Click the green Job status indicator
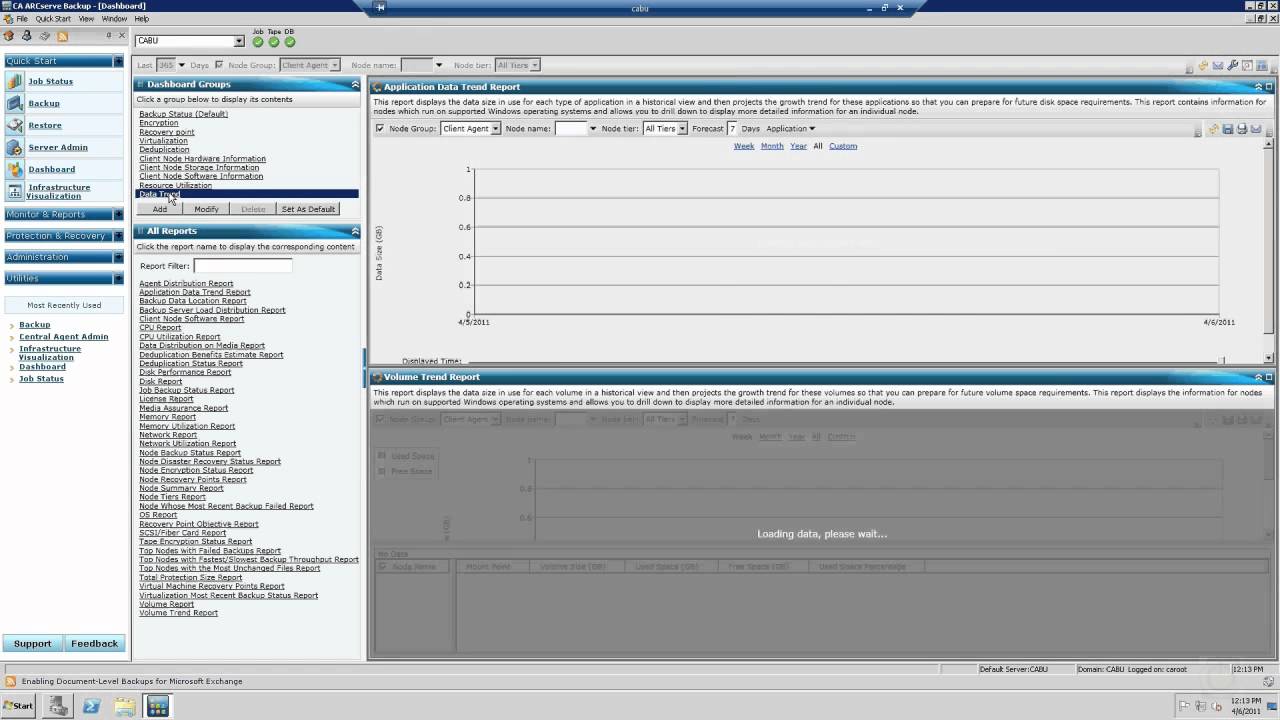This screenshot has height=720, width=1280. point(258,41)
